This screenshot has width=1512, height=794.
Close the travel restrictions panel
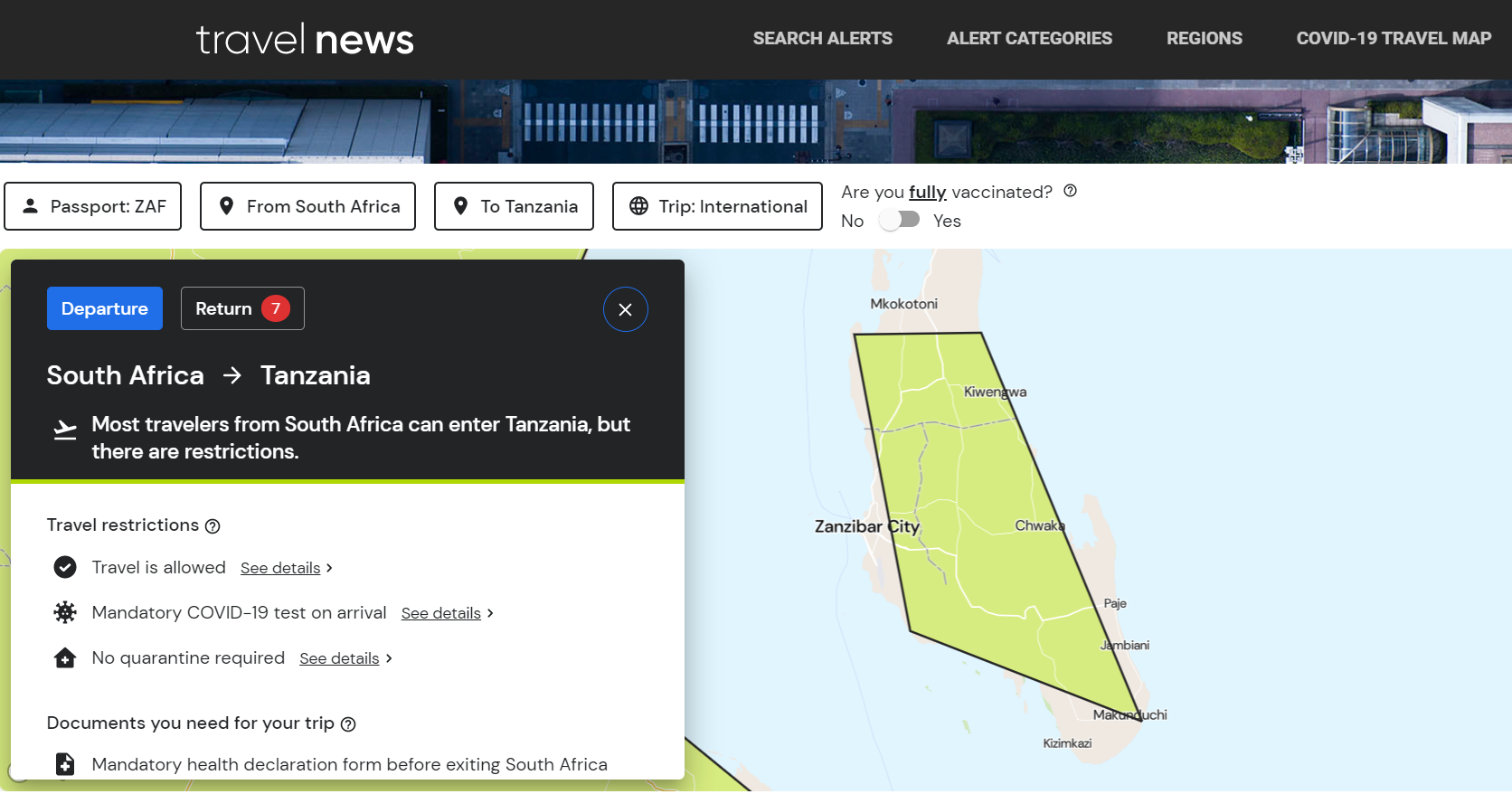(x=625, y=309)
